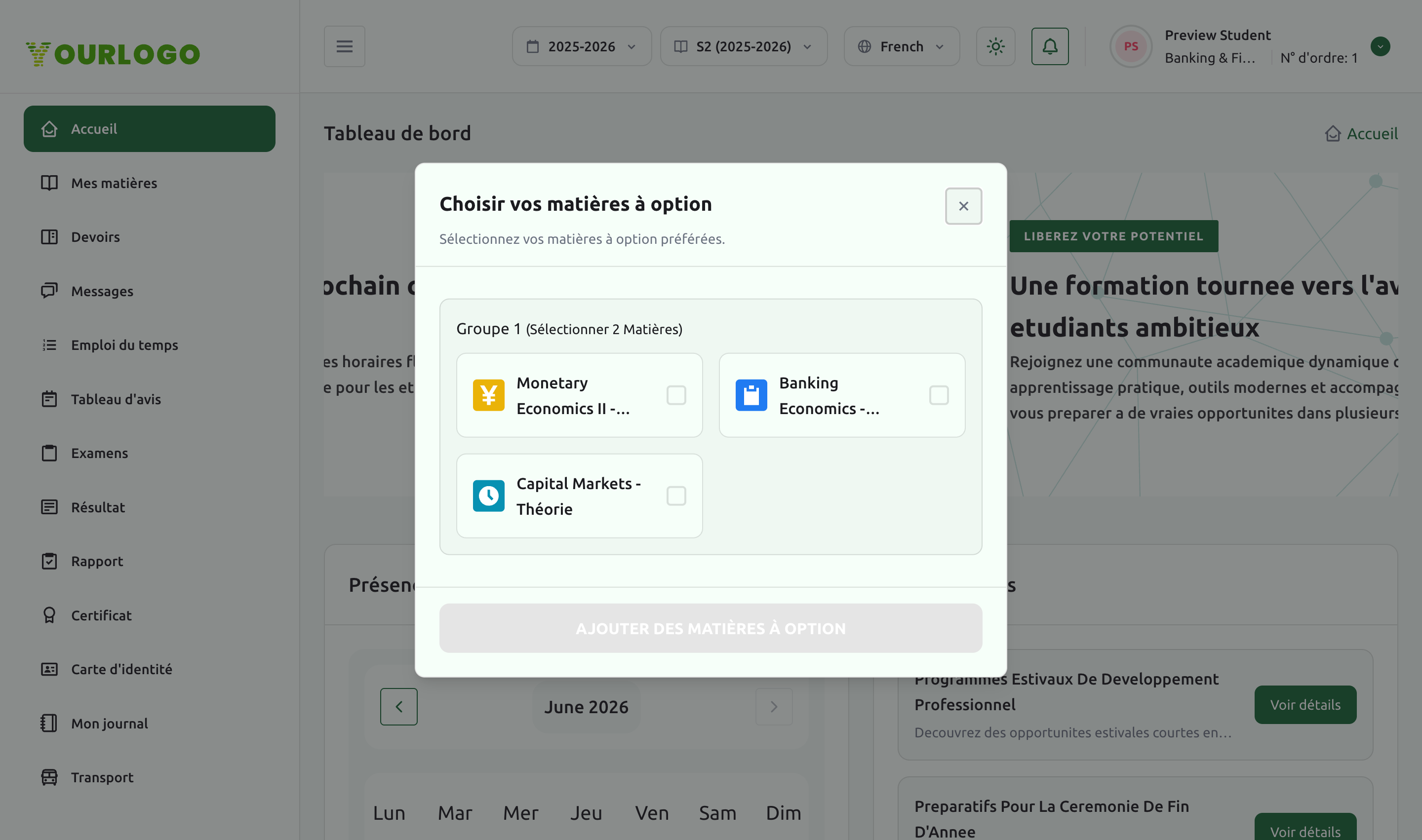Screen dimensions: 1422x840
Task: Select the Capital Markets - Théorie card
Action: pyautogui.click(x=579, y=496)
